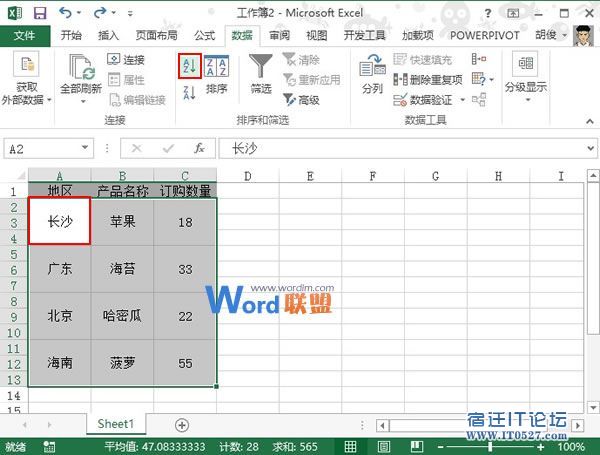Click the Data Validation text label
This screenshot has height=455, width=600.
click(x=431, y=100)
